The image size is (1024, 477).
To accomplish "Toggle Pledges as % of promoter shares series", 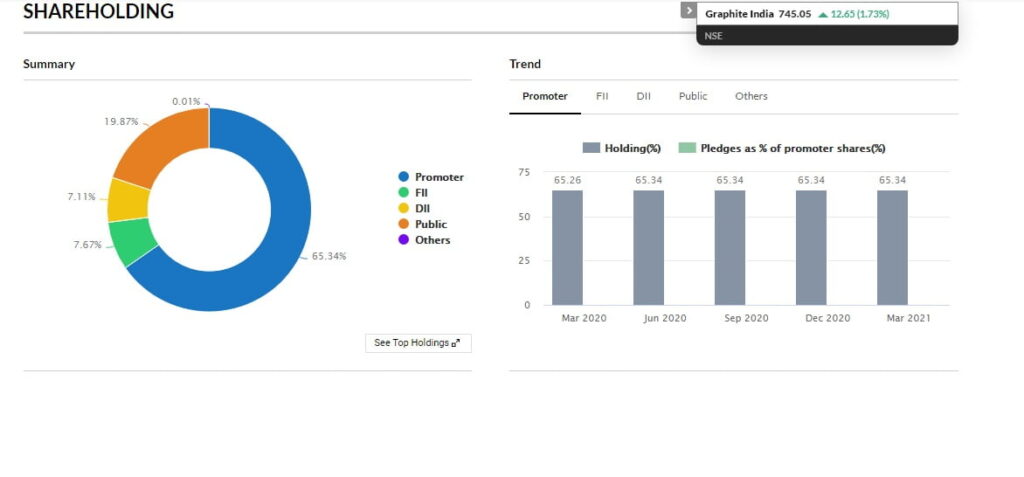I will click(782, 148).
